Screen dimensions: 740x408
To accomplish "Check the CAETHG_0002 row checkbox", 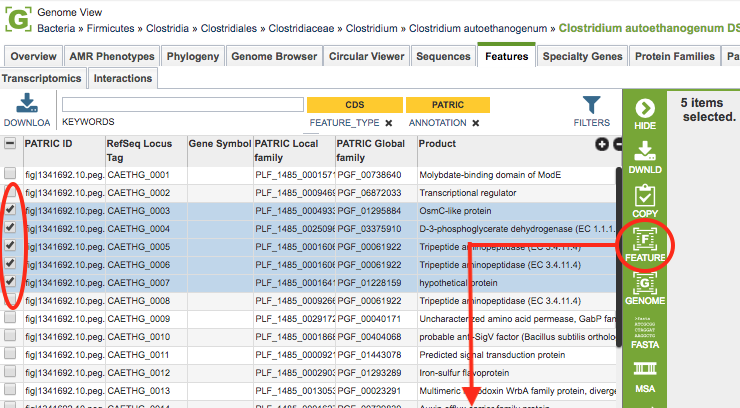I will (x=10, y=192).
